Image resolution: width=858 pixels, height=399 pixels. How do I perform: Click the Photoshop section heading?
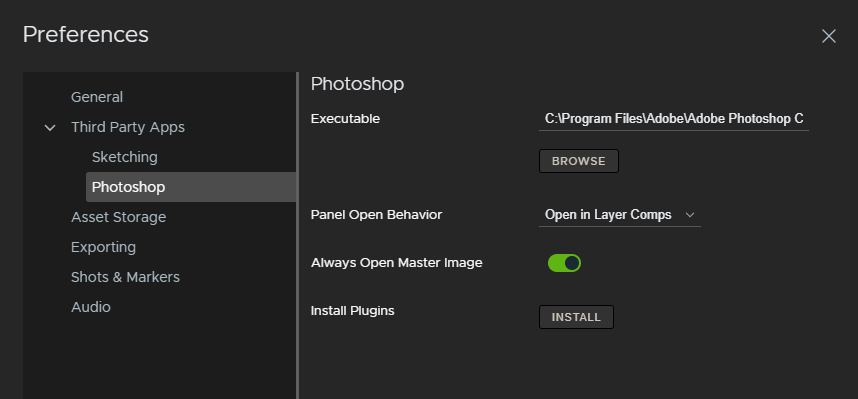tap(357, 84)
